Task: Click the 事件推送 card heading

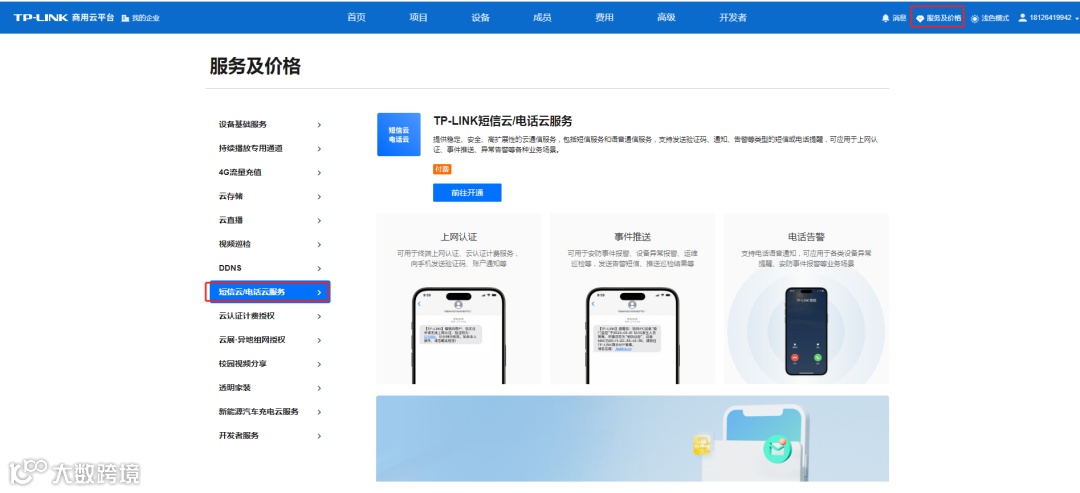Action: 632,237
